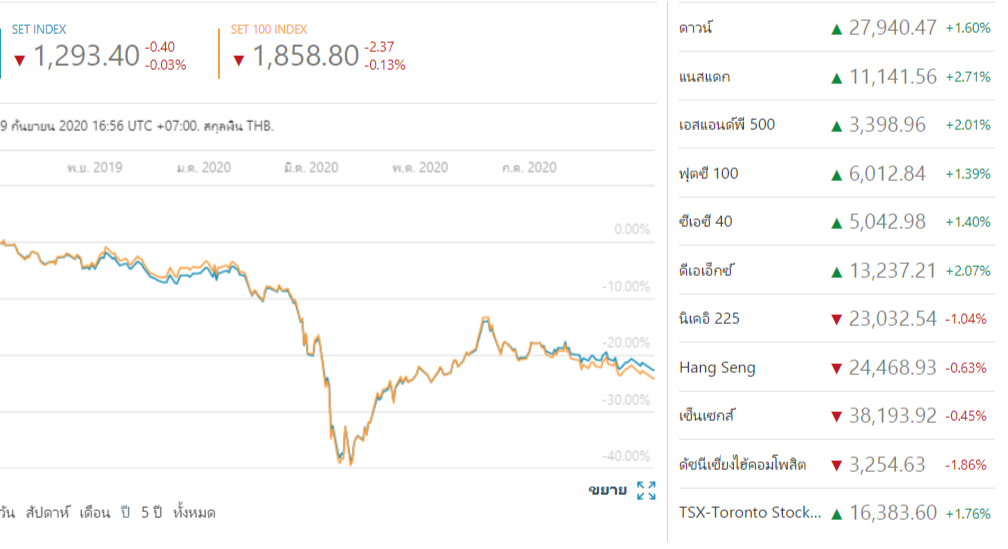Open the SET 100 INDEX title link

(x=268, y=30)
